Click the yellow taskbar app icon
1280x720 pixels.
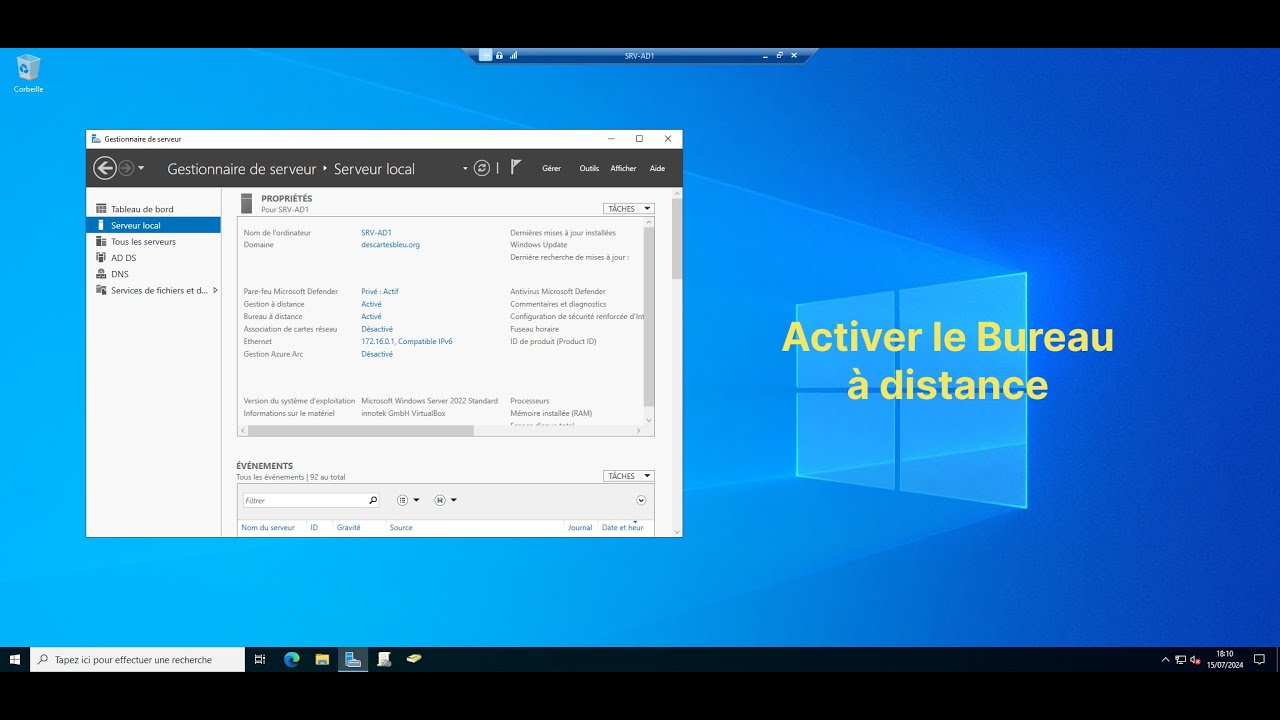click(x=414, y=659)
